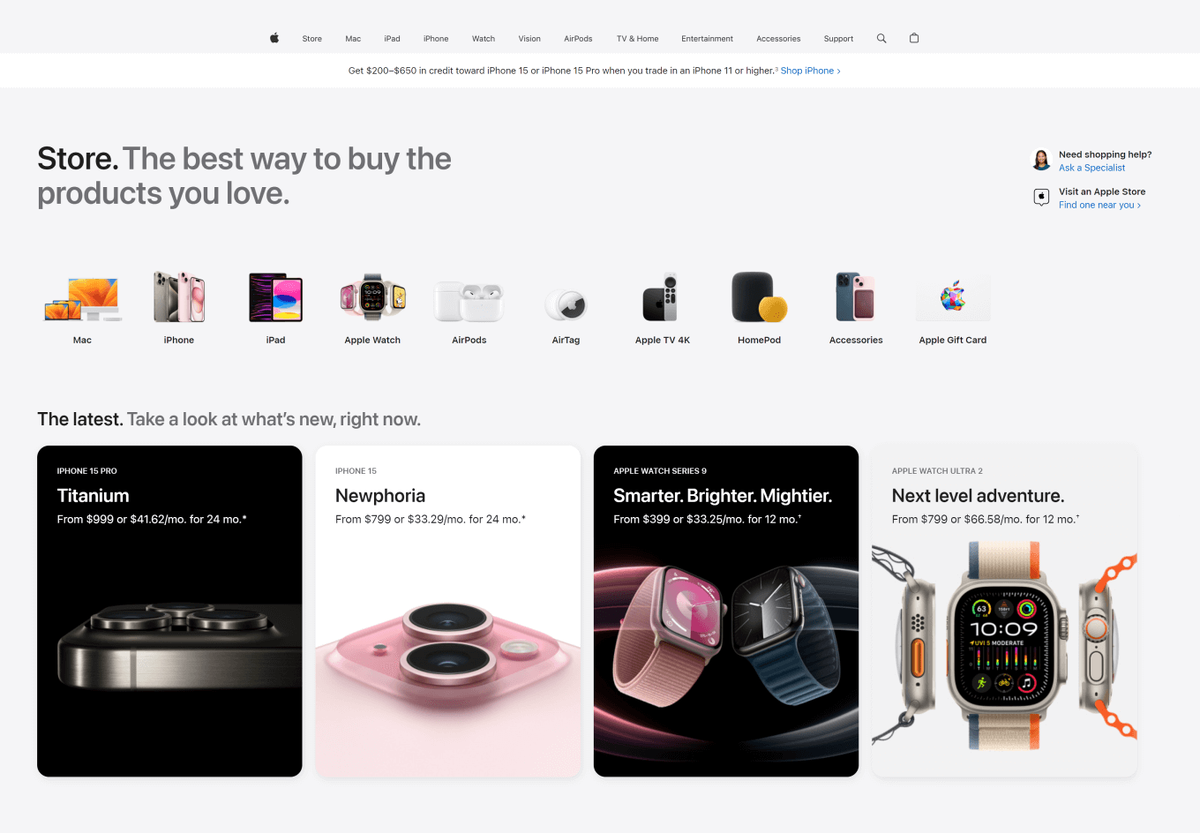
Task: Open the shopping bag icon
Action: pyautogui.click(x=914, y=38)
